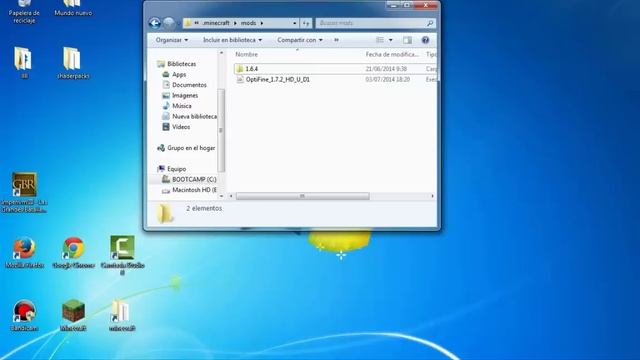Select the minecraft folder shortcut on desktop
This screenshot has height=360, width=640.
point(122,316)
